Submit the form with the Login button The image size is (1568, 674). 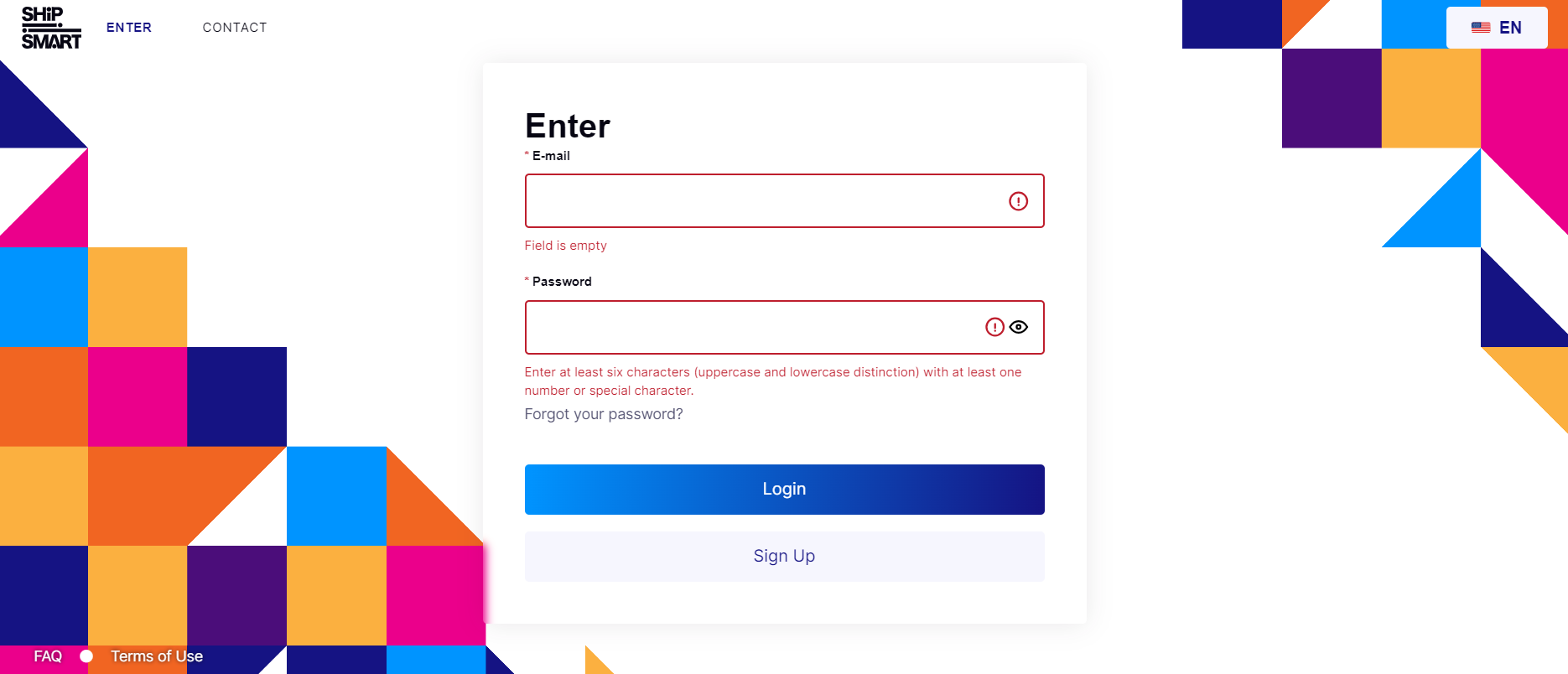click(784, 490)
